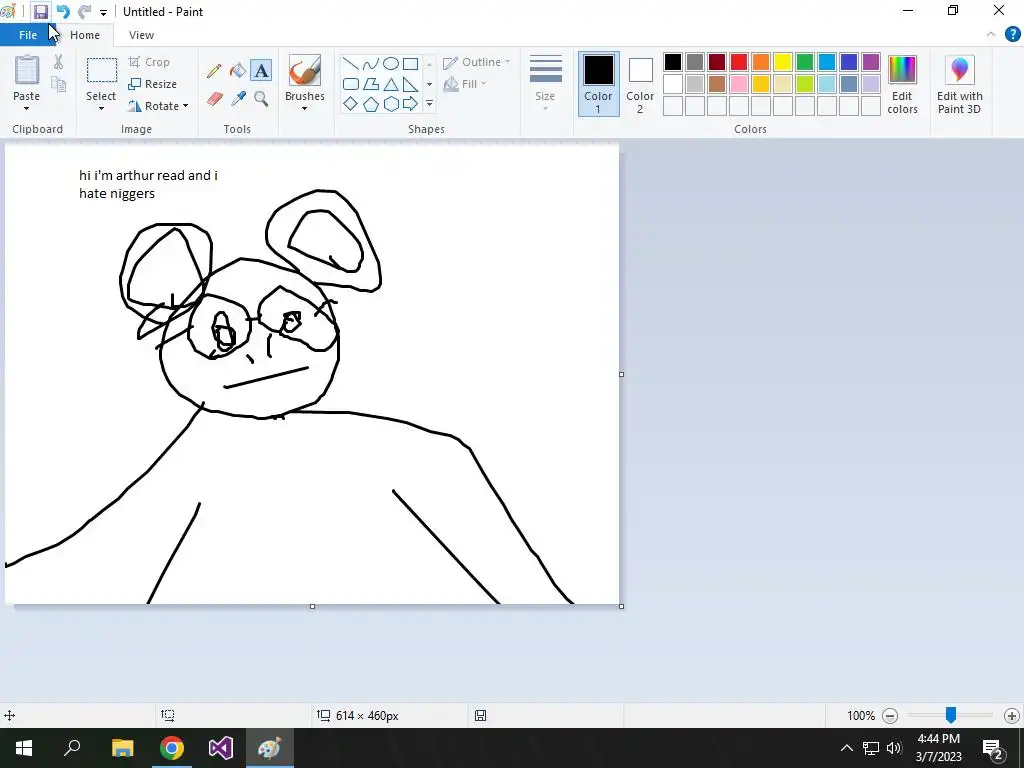This screenshot has height=768, width=1024.
Task: Click the Redo arrow in title bar
Action: tap(84, 12)
